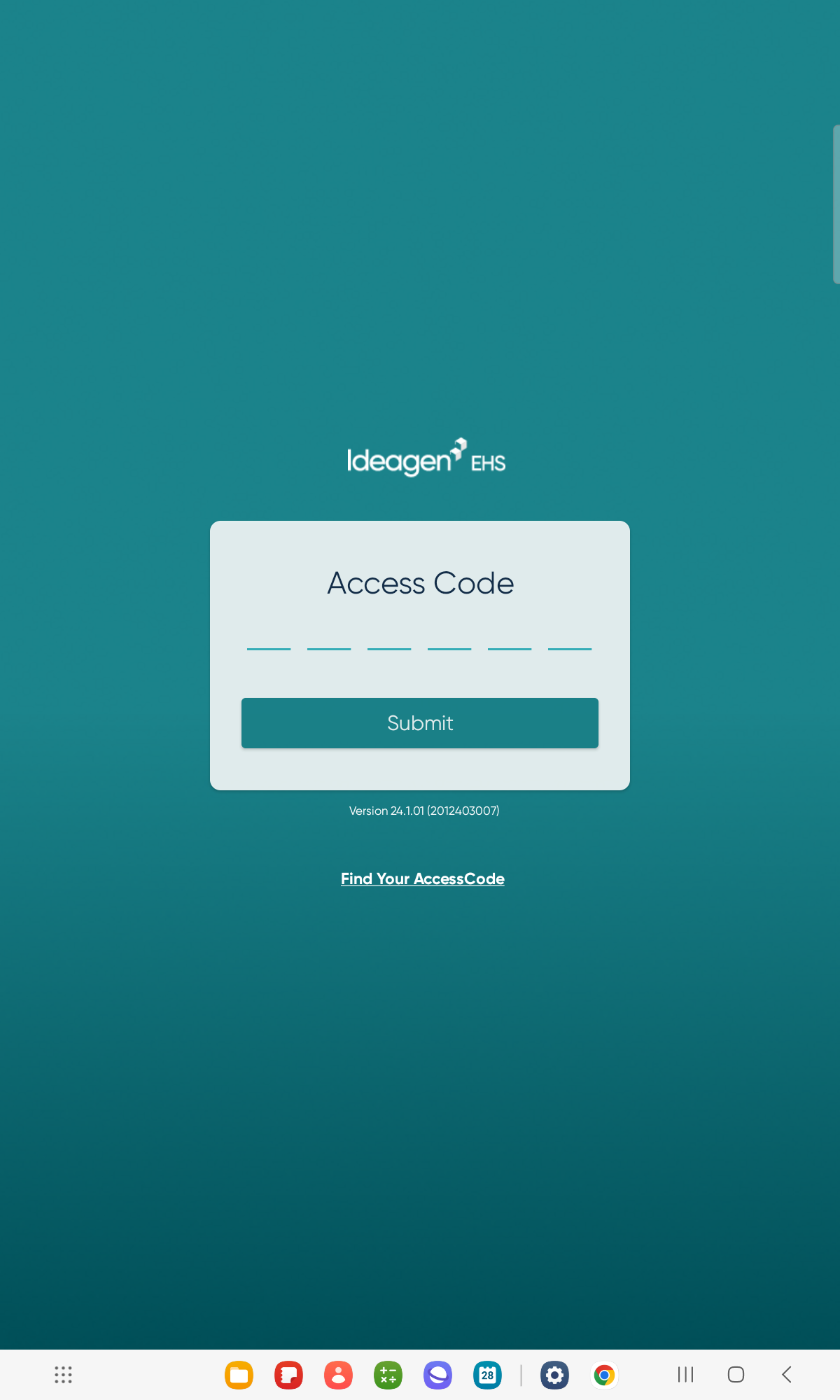This screenshot has height=1400, width=840.
Task: Open the Contacts app icon
Action: coord(338,1375)
